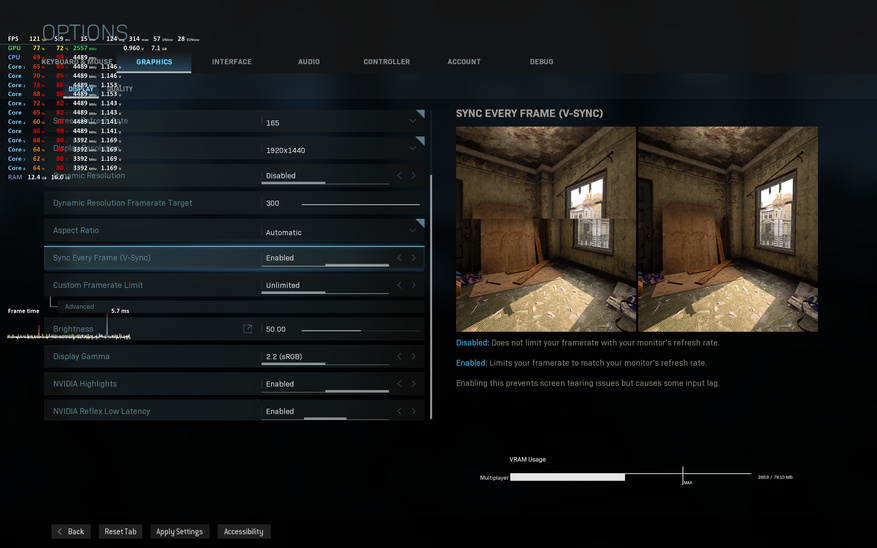Click right arrow for Dynamic Resolution
This screenshot has height=548, width=877.
pos(413,176)
